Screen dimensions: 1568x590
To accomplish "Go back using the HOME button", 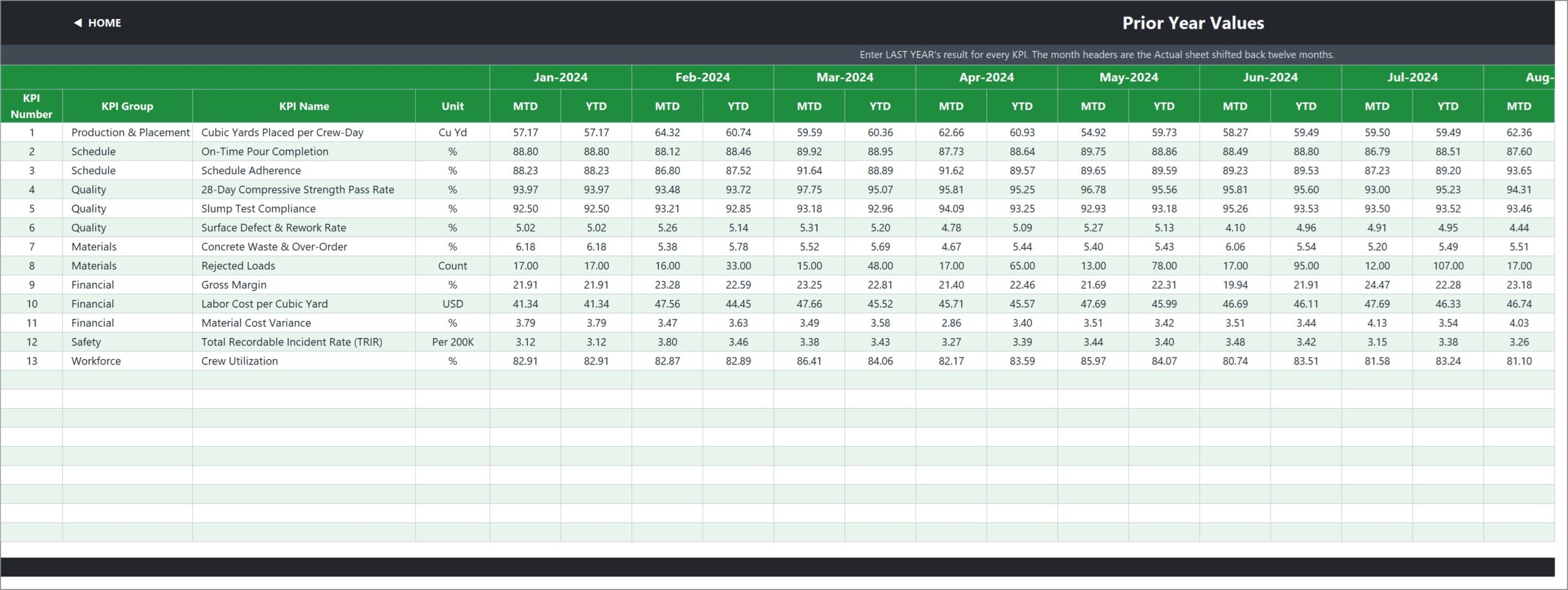I will click(98, 23).
